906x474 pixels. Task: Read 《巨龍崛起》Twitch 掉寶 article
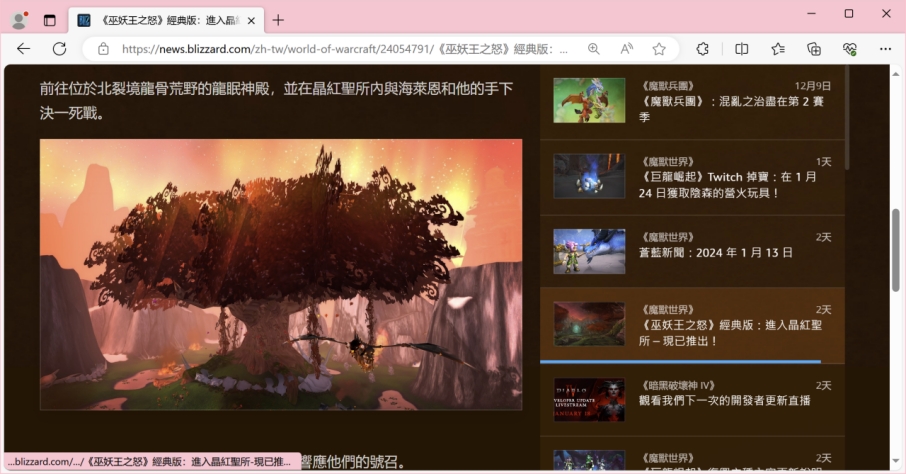click(x=727, y=185)
